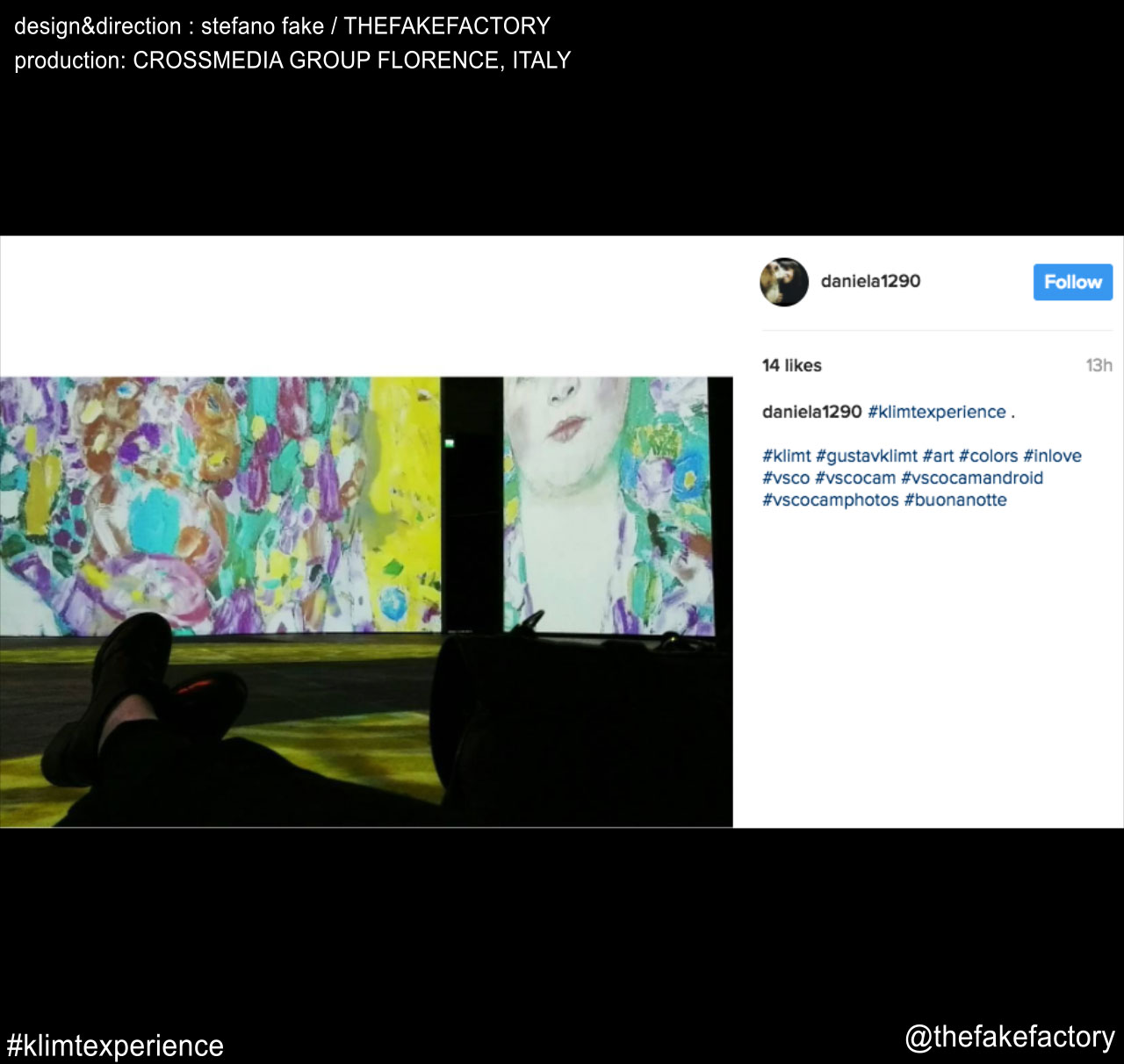
Task: Open the #buonanotte hashtag
Action: [955, 500]
